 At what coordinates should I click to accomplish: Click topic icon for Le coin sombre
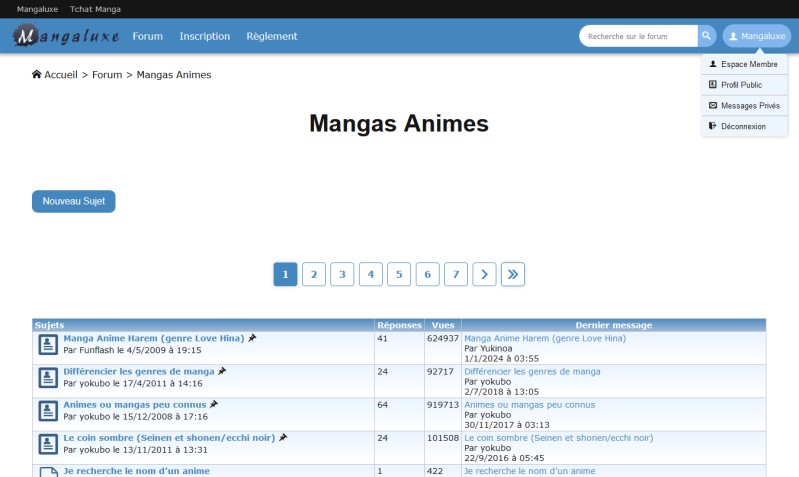click(48, 444)
